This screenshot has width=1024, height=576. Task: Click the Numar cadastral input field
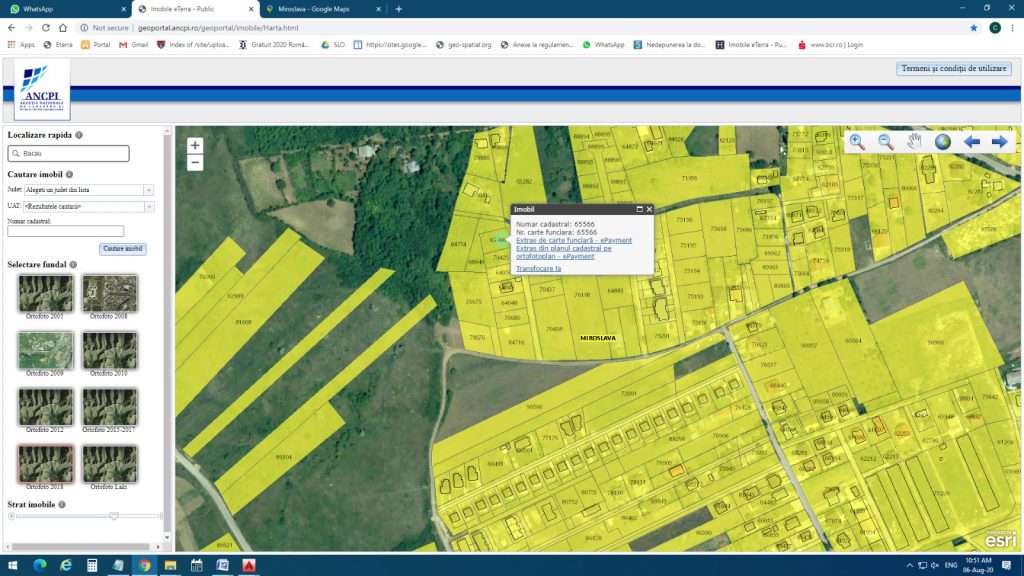pyautogui.click(x=65, y=231)
